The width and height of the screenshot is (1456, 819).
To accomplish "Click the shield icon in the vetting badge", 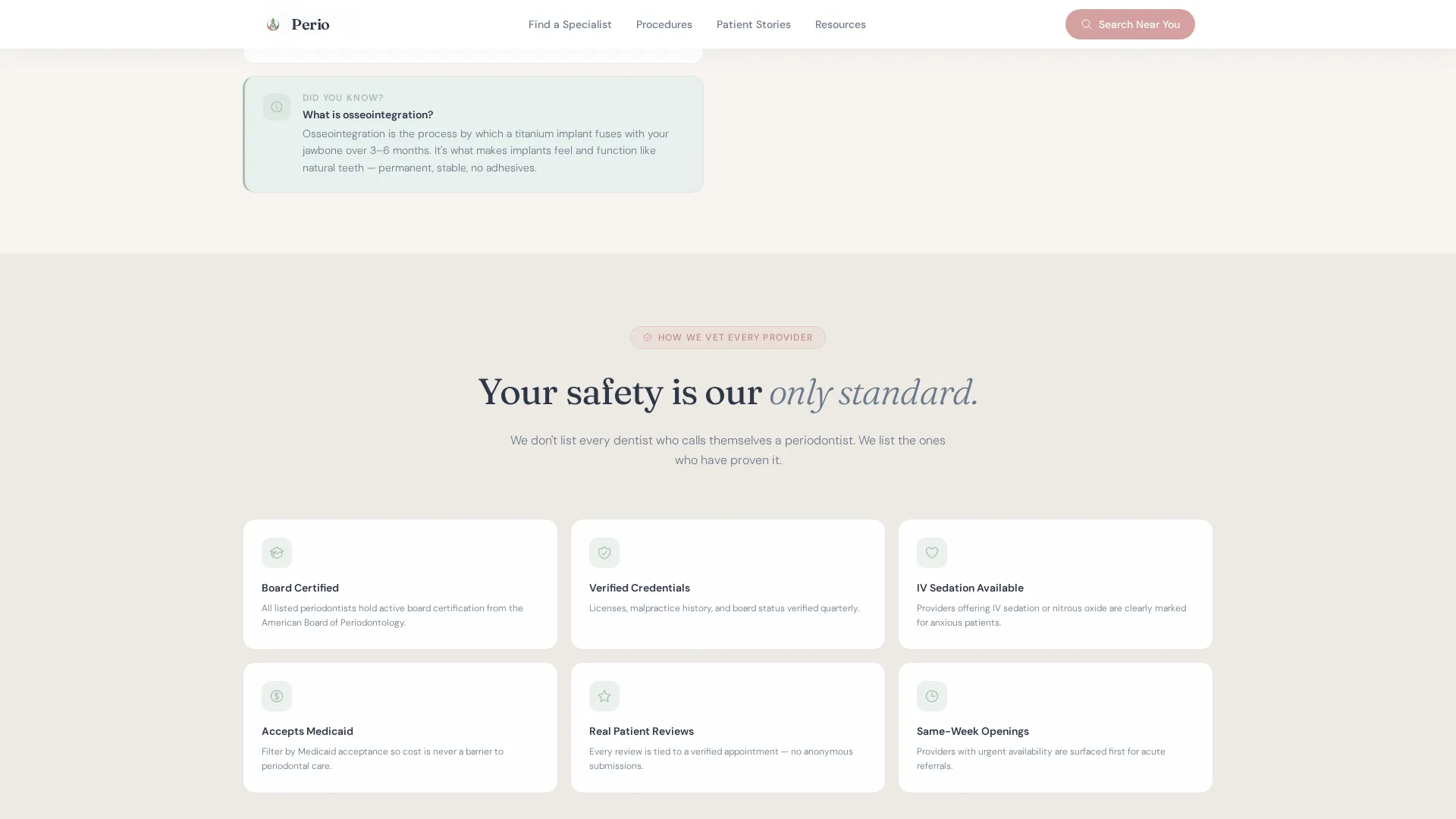I will 648,337.
